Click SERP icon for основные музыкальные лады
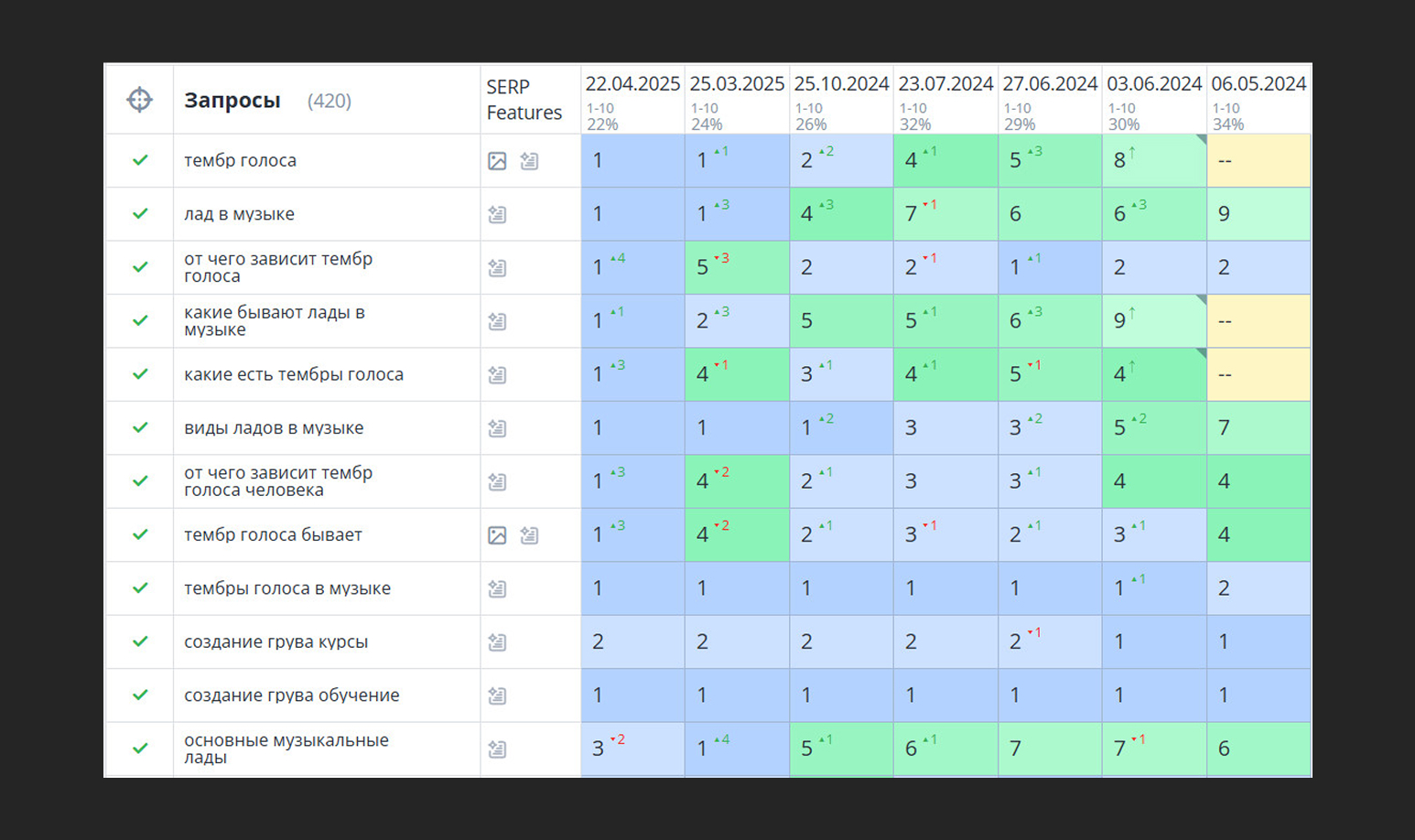The height and width of the screenshot is (840, 1415). point(497,749)
